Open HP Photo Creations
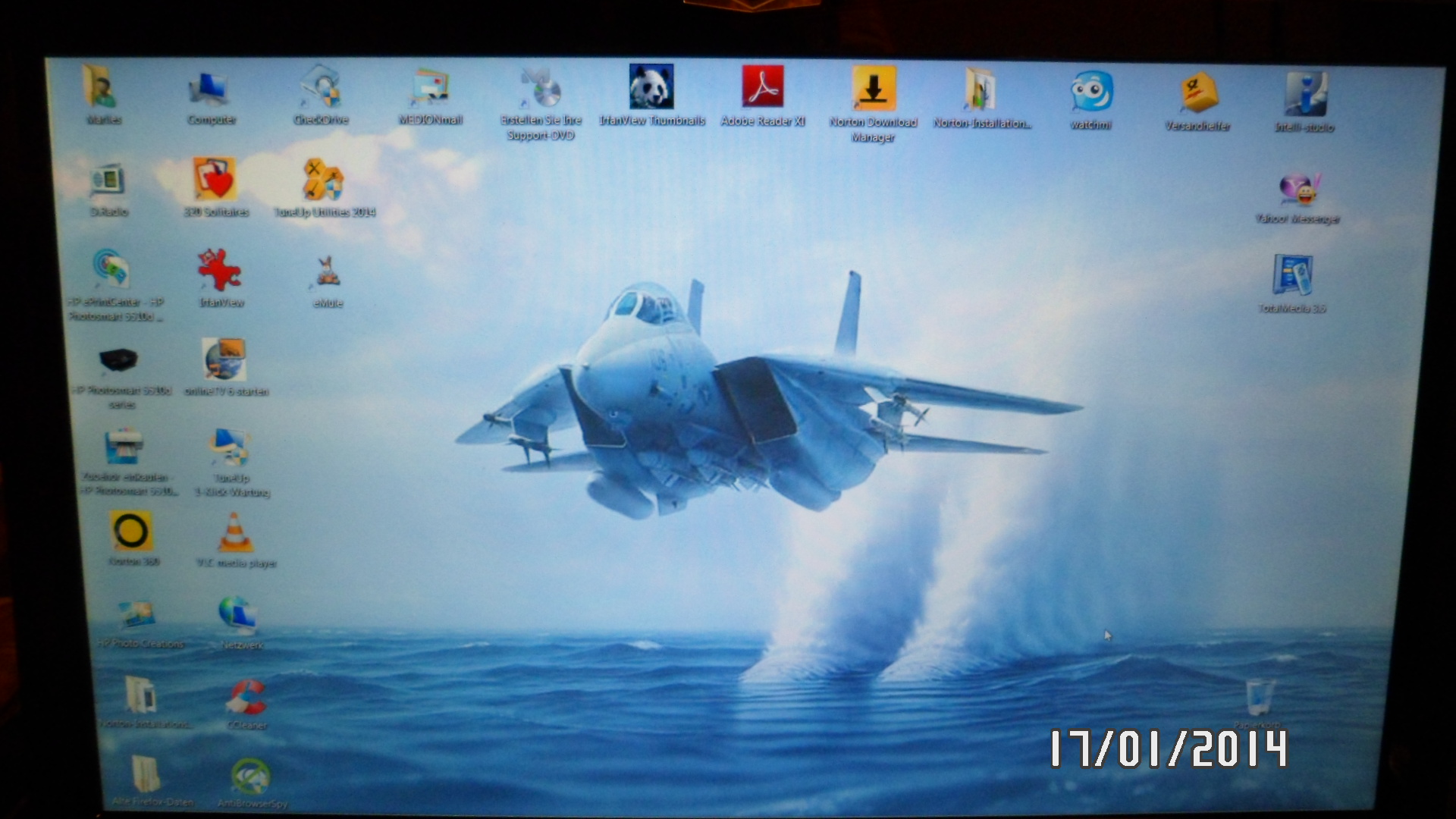1456x819 pixels. [139, 623]
